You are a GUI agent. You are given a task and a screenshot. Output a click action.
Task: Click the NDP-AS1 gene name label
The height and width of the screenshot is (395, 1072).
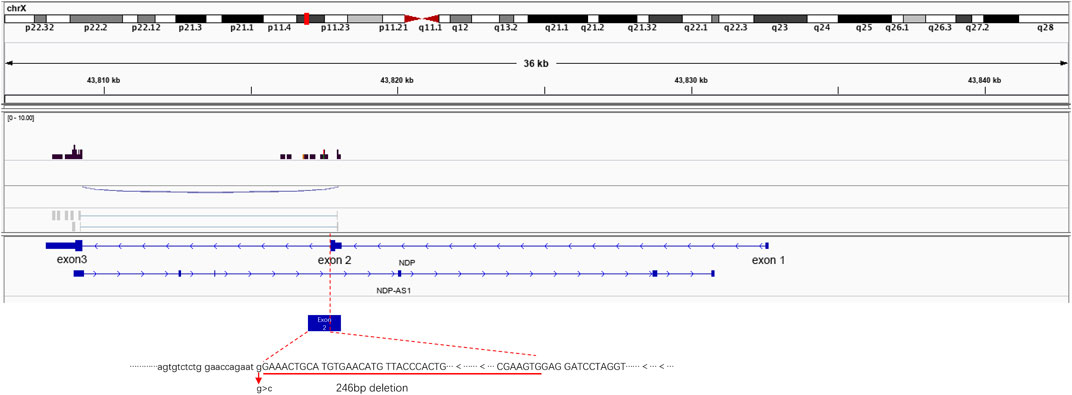click(393, 290)
